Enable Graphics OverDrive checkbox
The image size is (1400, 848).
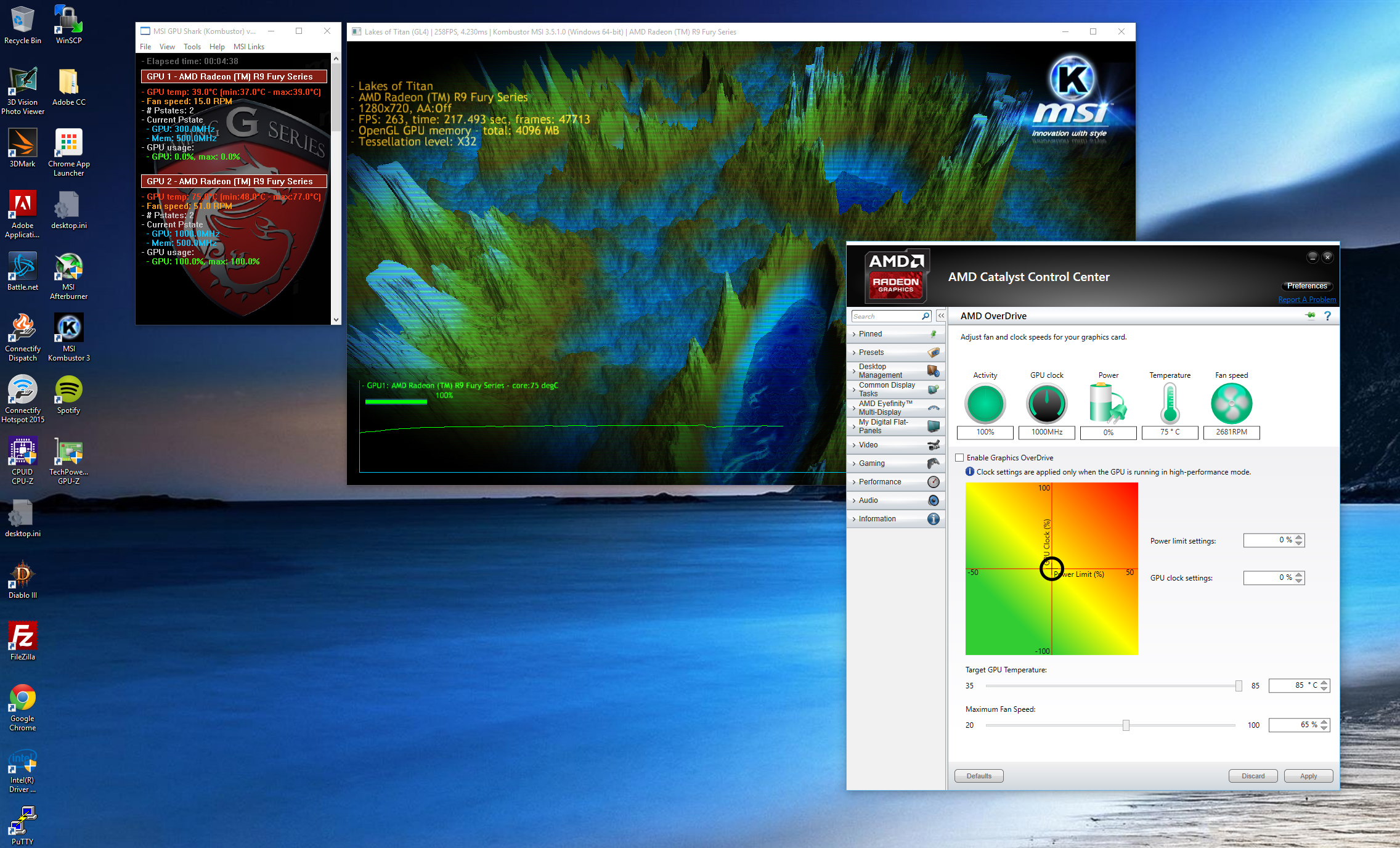tap(959, 458)
